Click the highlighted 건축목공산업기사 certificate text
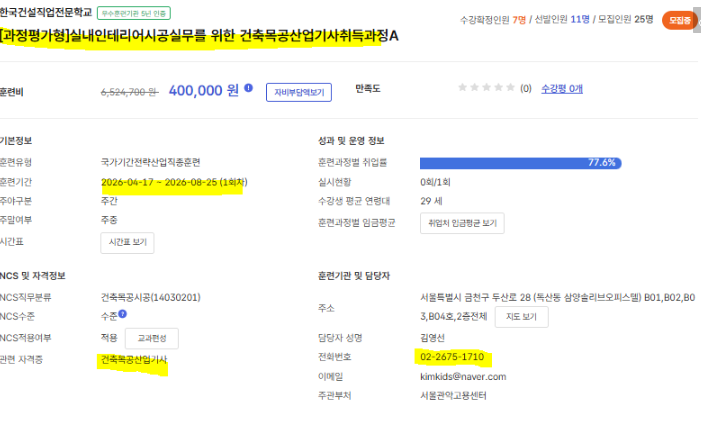Screen dimensions: 701x425 134,360
